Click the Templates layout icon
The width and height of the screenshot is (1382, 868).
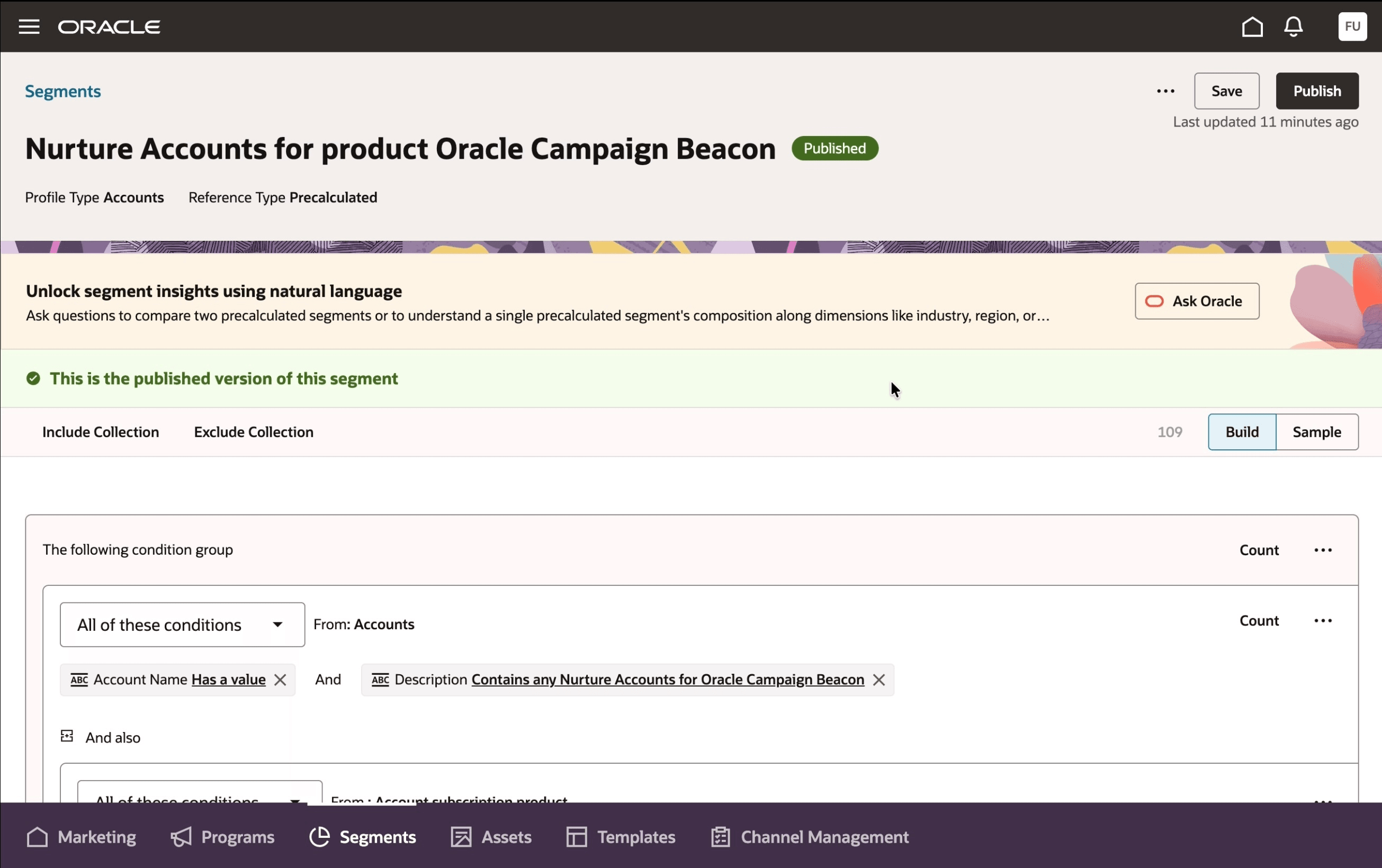point(577,837)
